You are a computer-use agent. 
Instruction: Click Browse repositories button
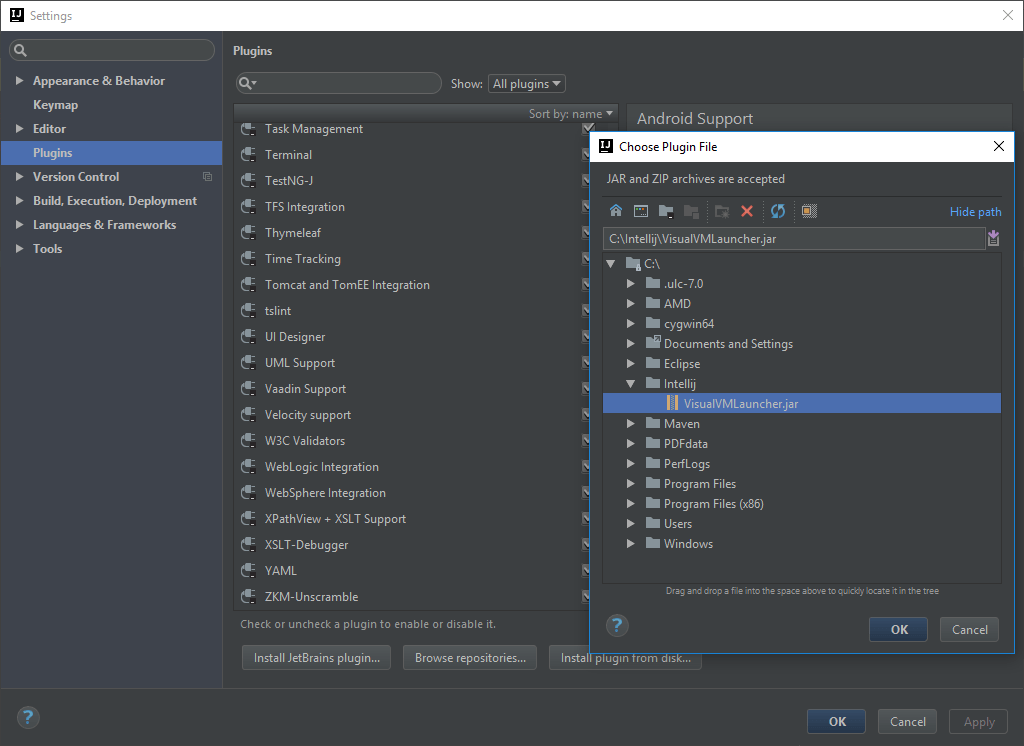(x=469, y=657)
